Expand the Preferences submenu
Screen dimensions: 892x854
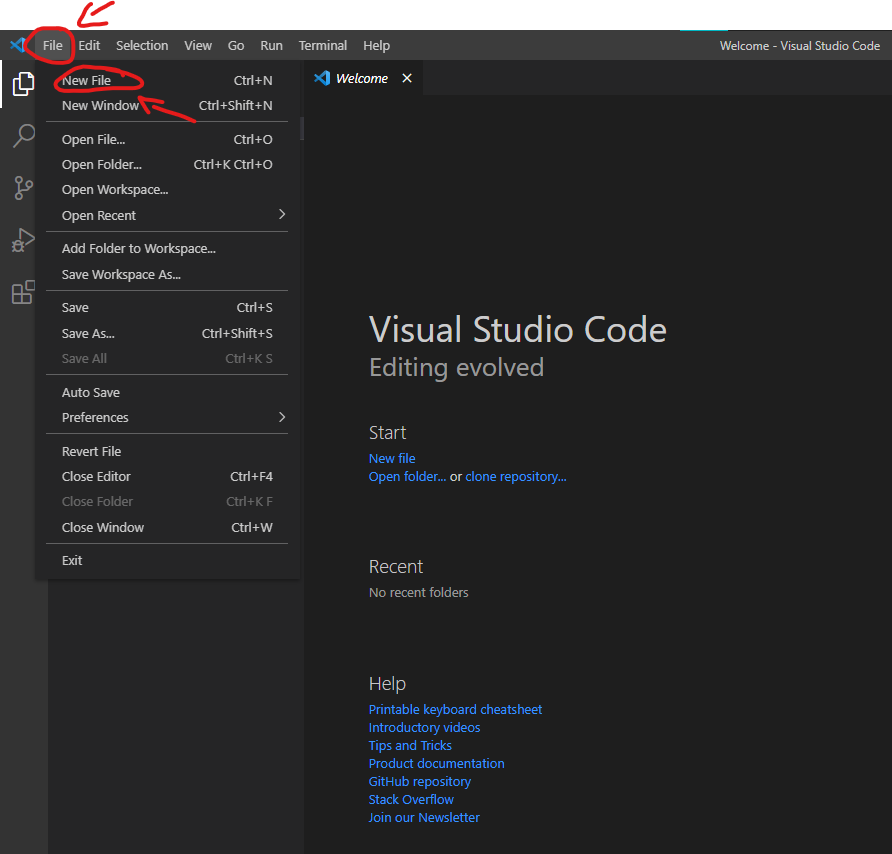click(167, 418)
